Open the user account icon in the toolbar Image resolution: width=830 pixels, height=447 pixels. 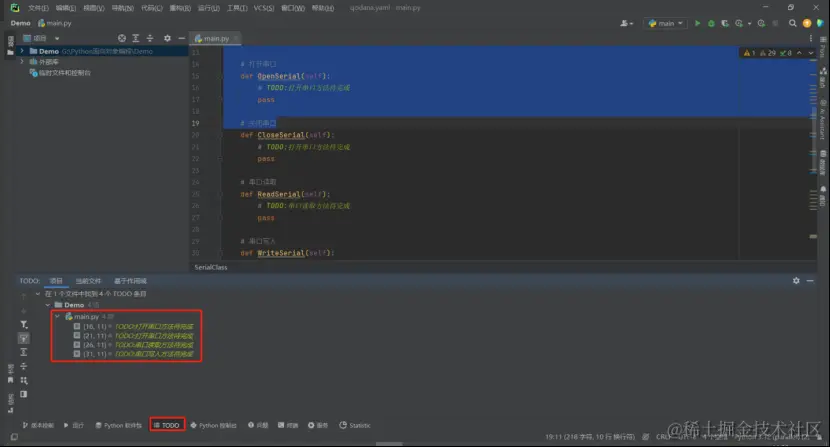click(624, 23)
